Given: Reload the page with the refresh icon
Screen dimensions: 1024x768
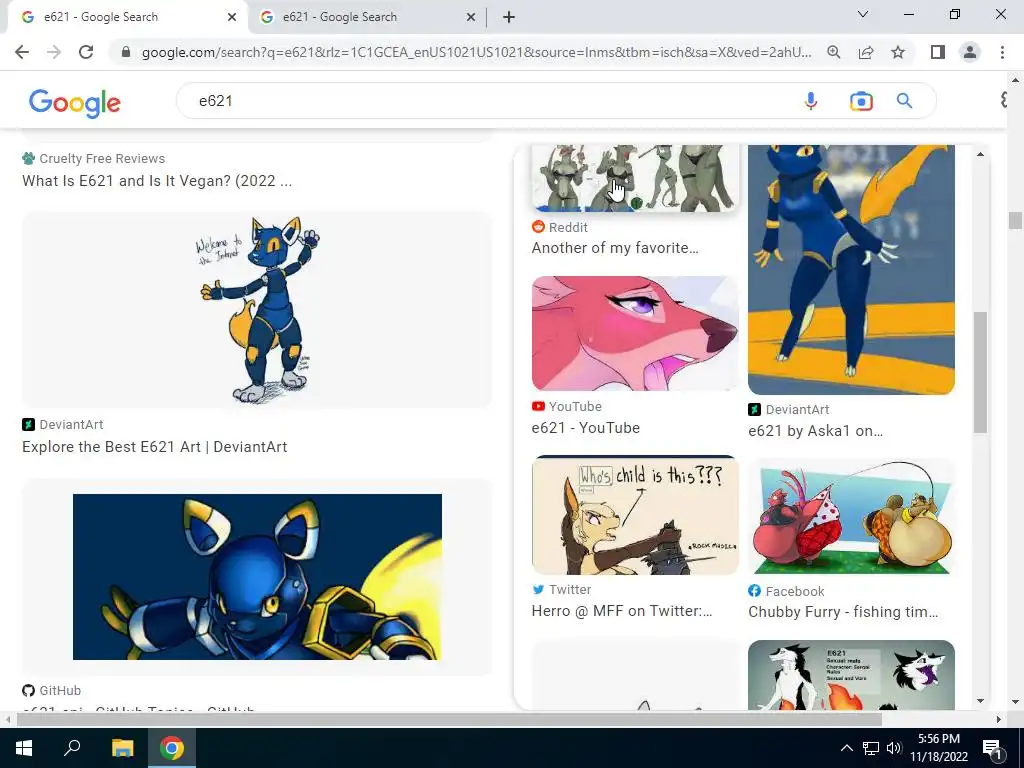Looking at the screenshot, I should click(x=86, y=52).
